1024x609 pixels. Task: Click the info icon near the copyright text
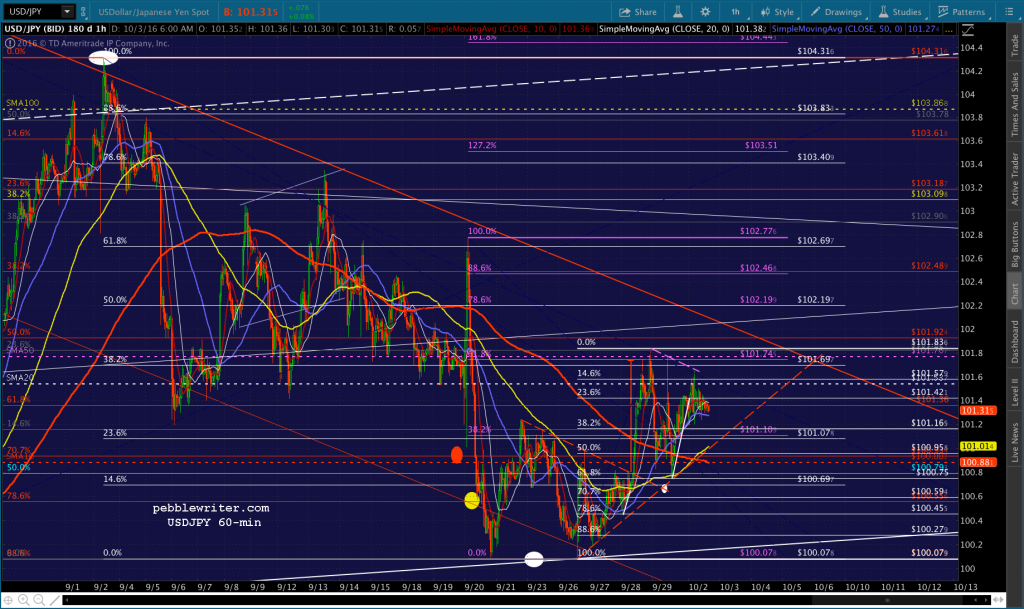[10, 43]
